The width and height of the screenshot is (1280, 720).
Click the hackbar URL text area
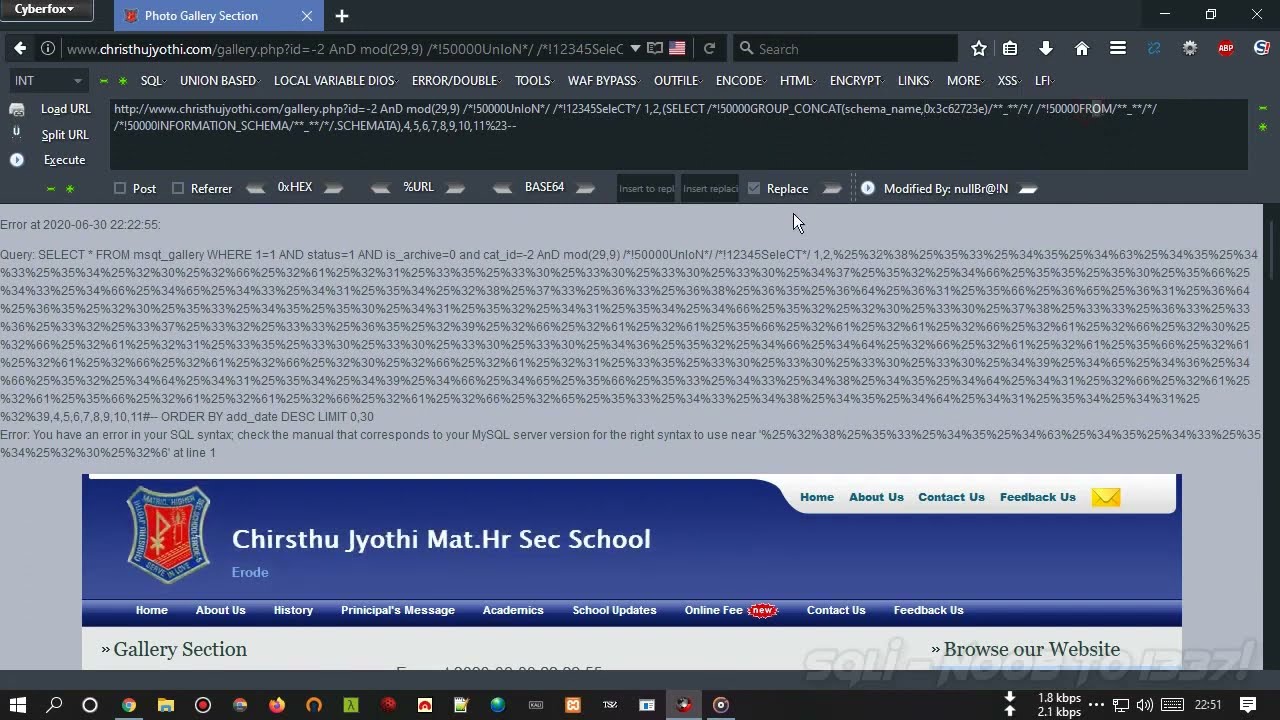pos(678,134)
